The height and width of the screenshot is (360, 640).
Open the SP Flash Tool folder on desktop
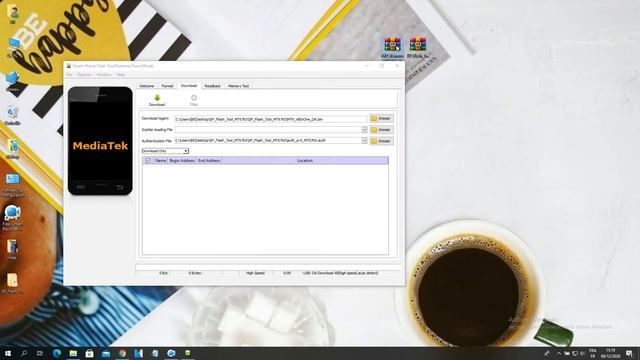pos(12,283)
